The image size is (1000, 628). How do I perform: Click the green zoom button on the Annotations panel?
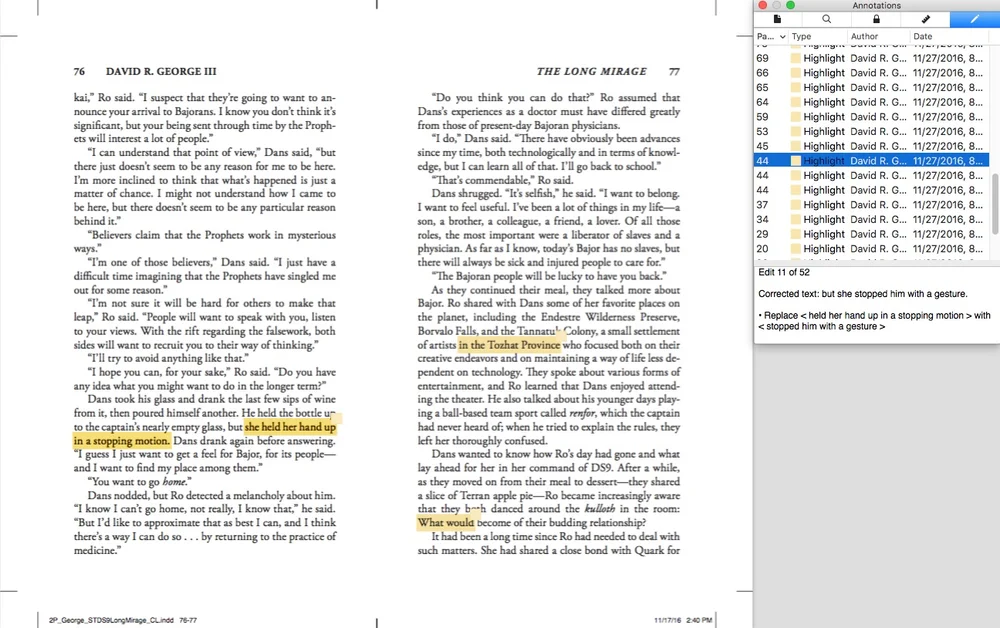pos(790,5)
